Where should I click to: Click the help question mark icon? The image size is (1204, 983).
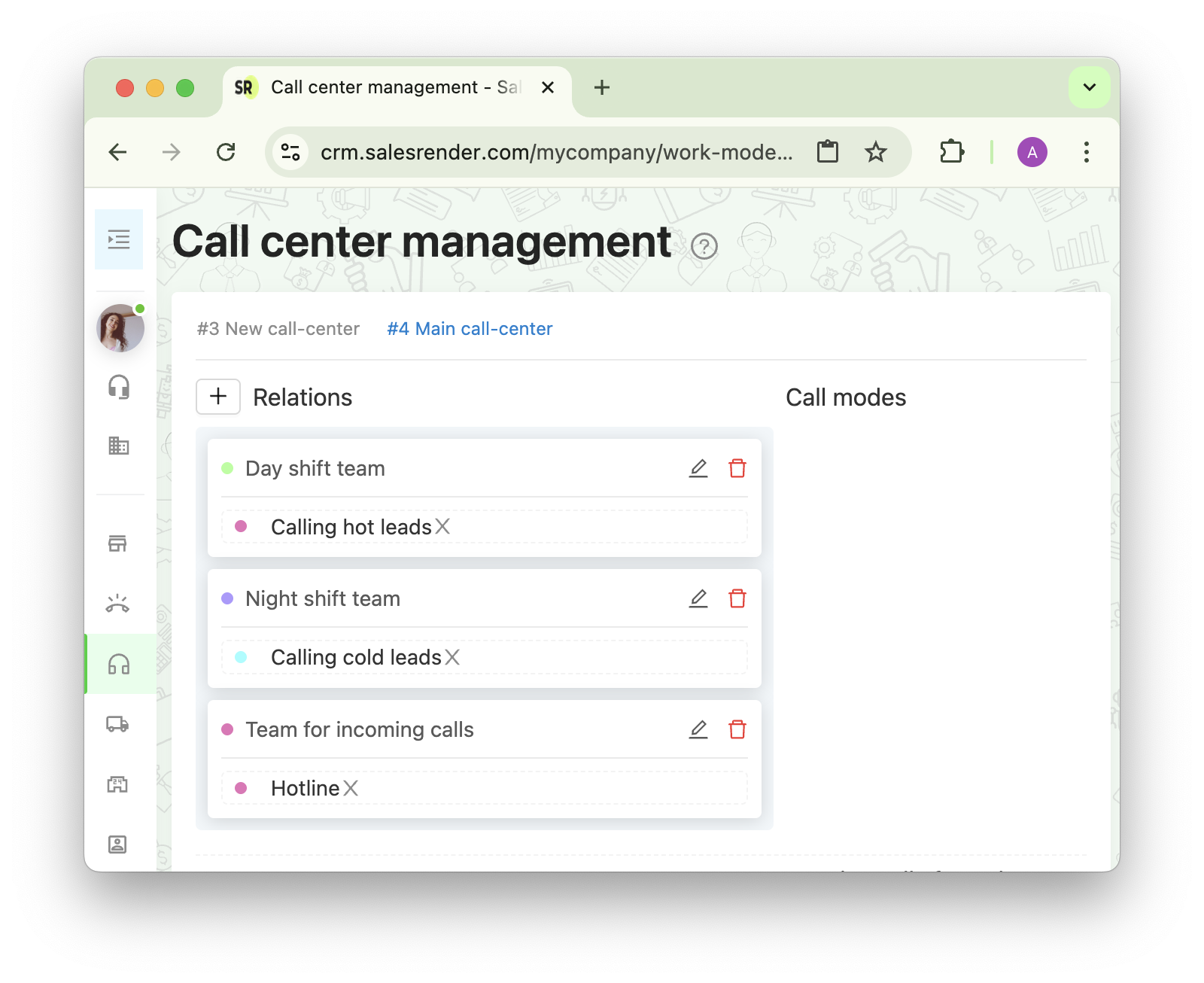click(704, 246)
